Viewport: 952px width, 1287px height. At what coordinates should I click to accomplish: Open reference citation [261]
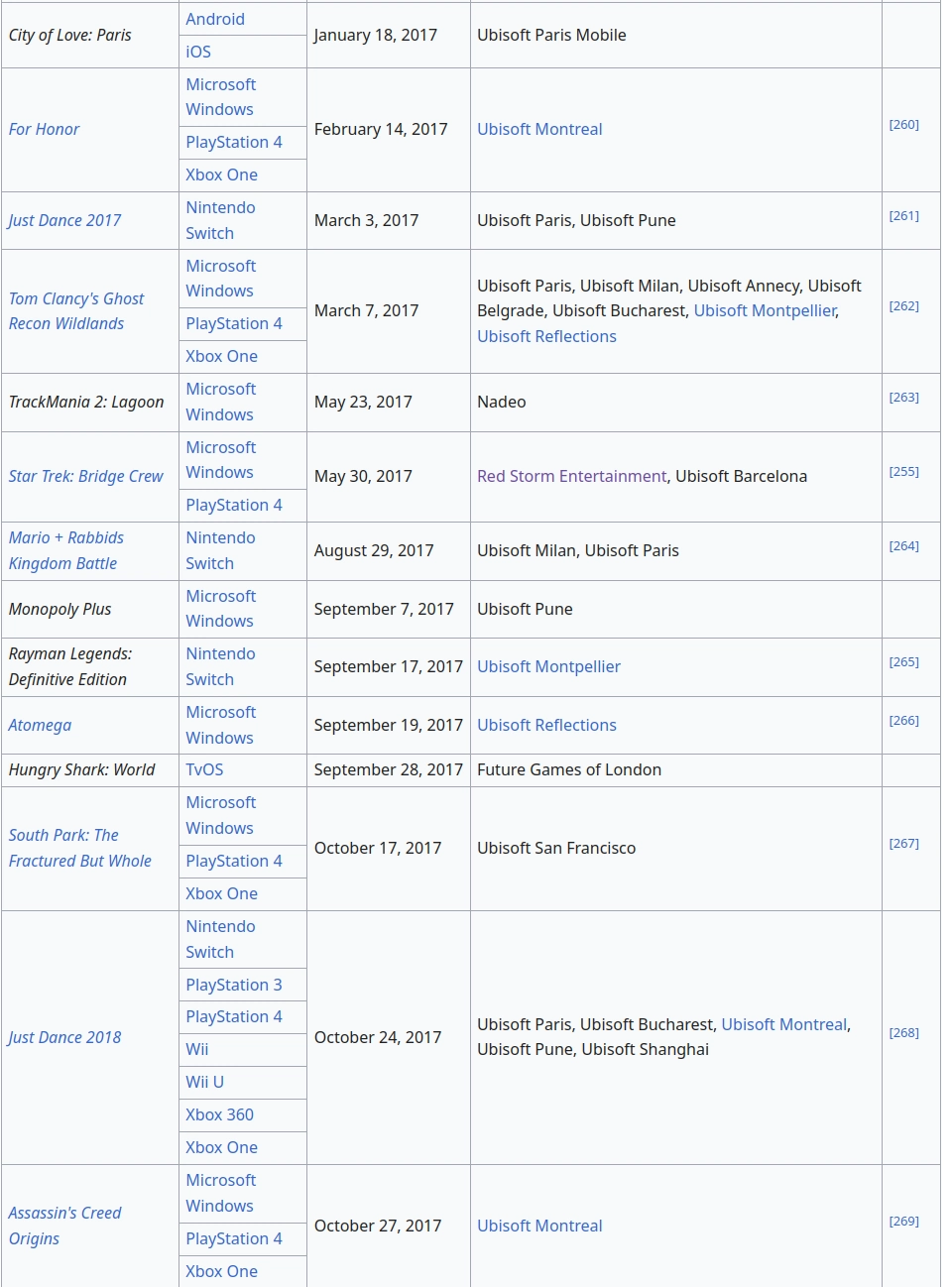pyautogui.click(x=903, y=215)
